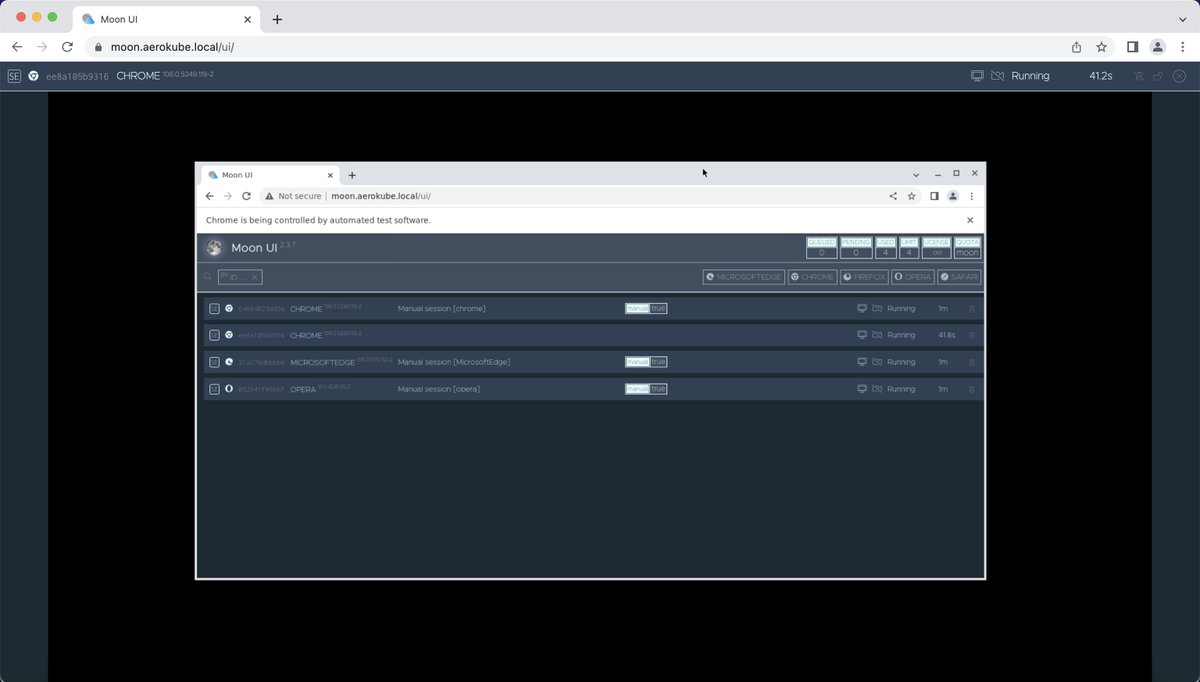Reload the nested browser page
The width and height of the screenshot is (1200, 682).
click(x=246, y=196)
